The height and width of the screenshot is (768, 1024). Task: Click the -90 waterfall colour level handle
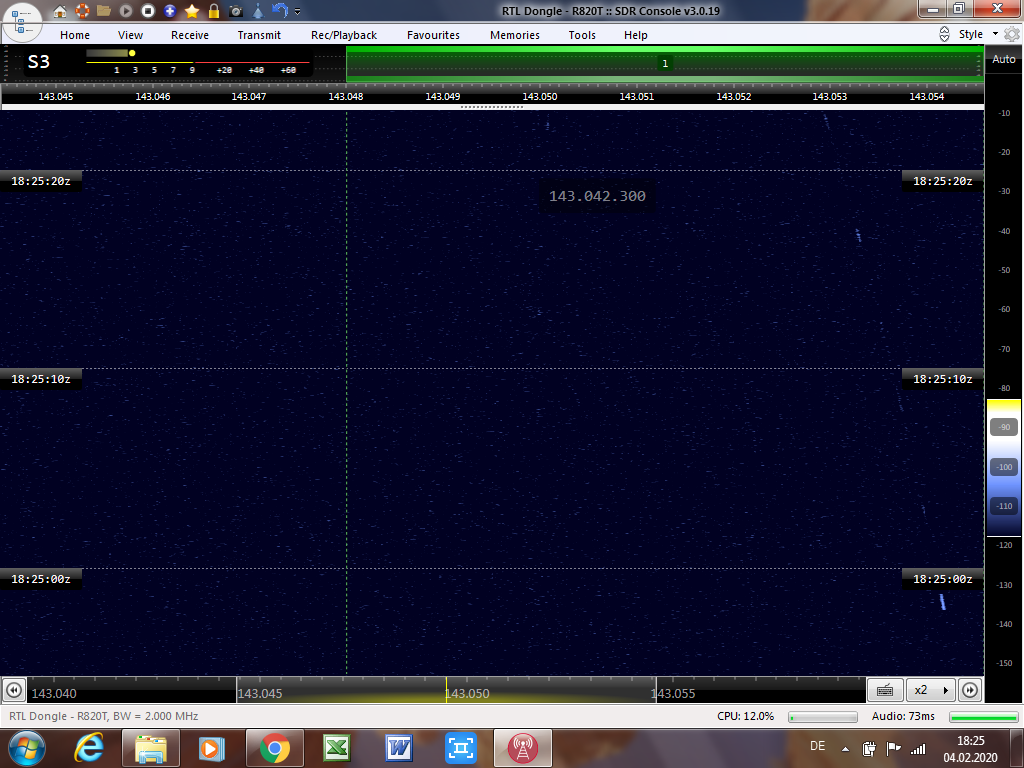[x=1004, y=427]
